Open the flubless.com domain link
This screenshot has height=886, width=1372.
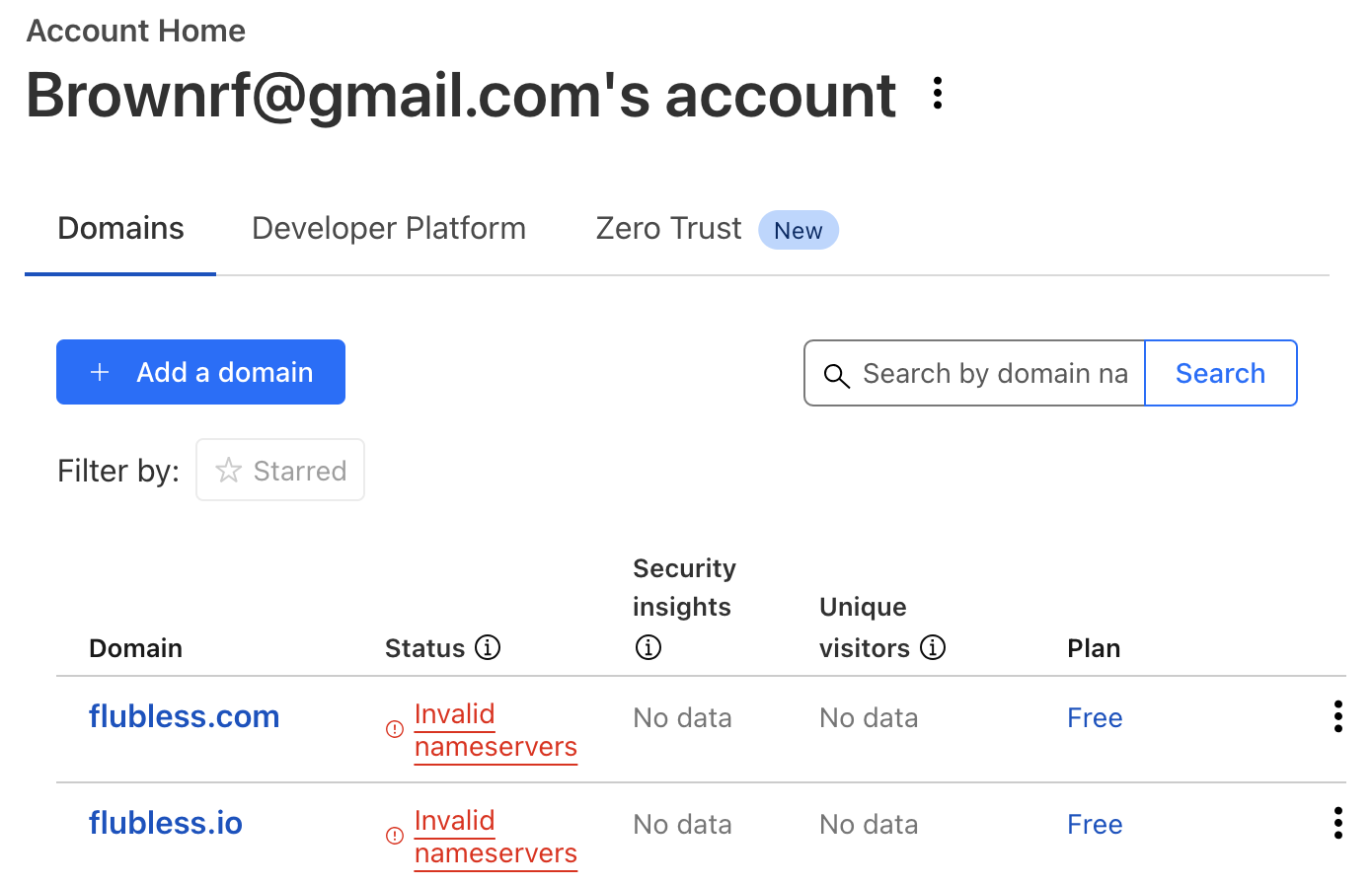coord(185,716)
